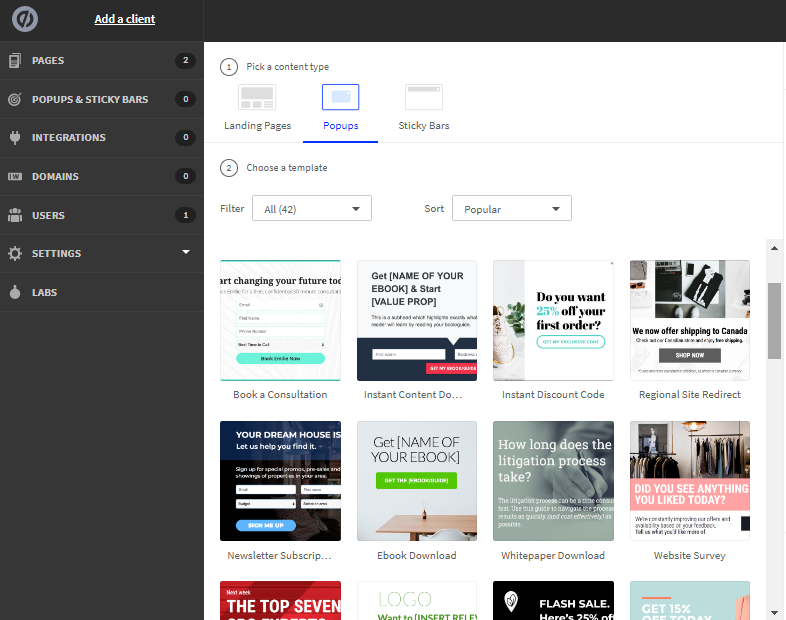Viewport: 786px width, 620px height.
Task: Choose the Newsletter Subscription template thumbnail
Action: pos(280,481)
